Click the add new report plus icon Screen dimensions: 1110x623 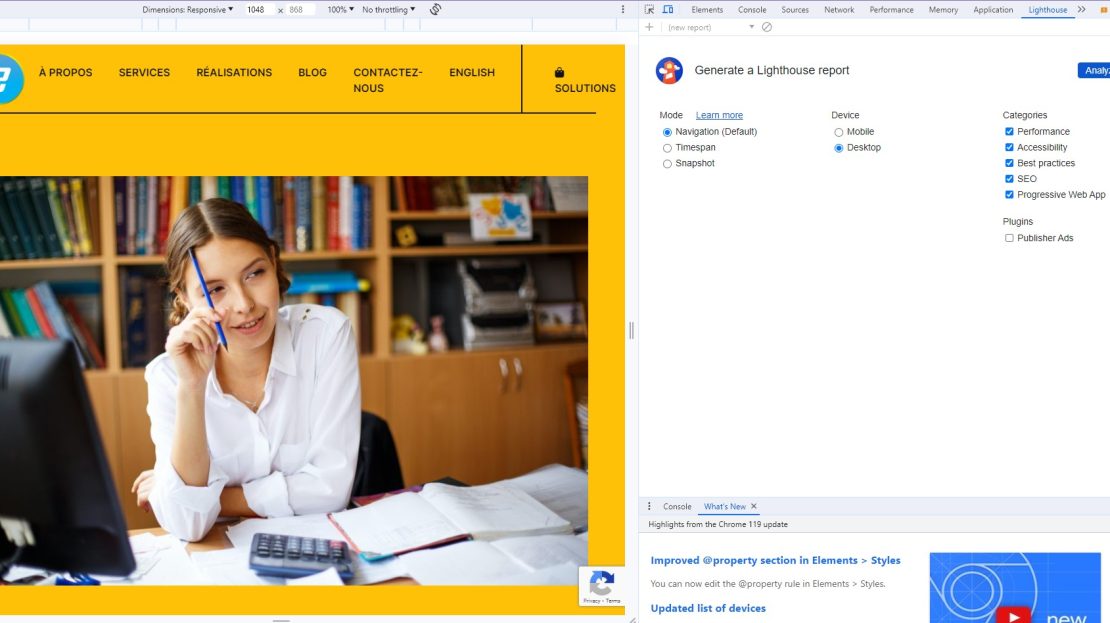coord(649,27)
